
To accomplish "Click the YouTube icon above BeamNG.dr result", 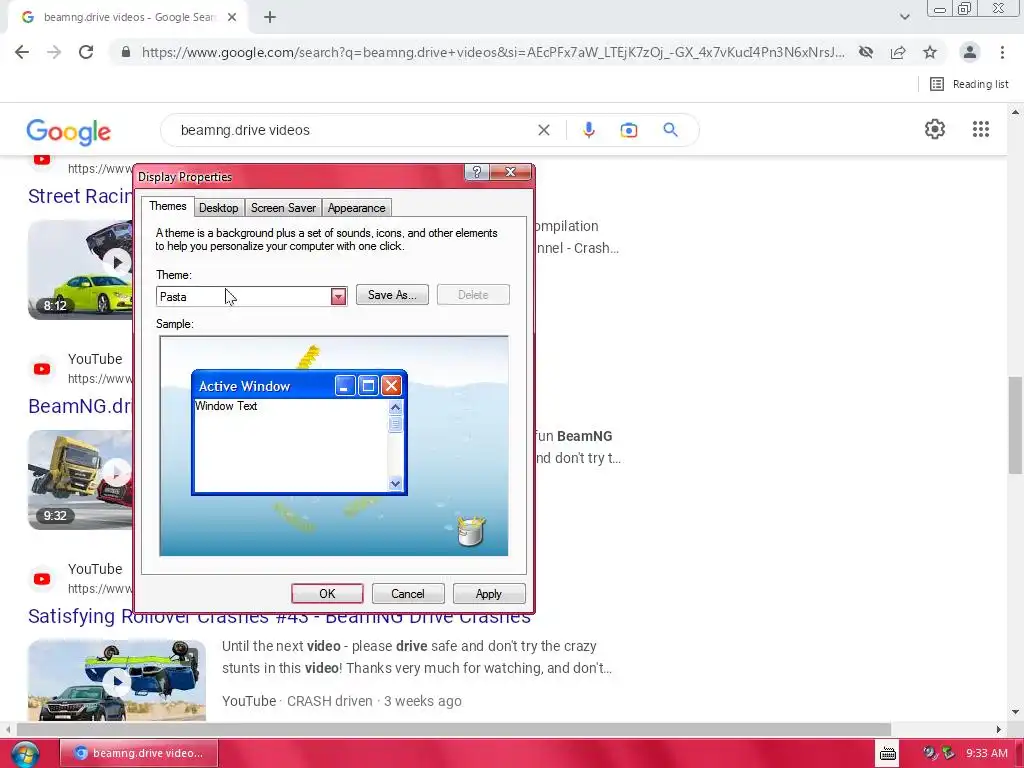I will [42, 369].
